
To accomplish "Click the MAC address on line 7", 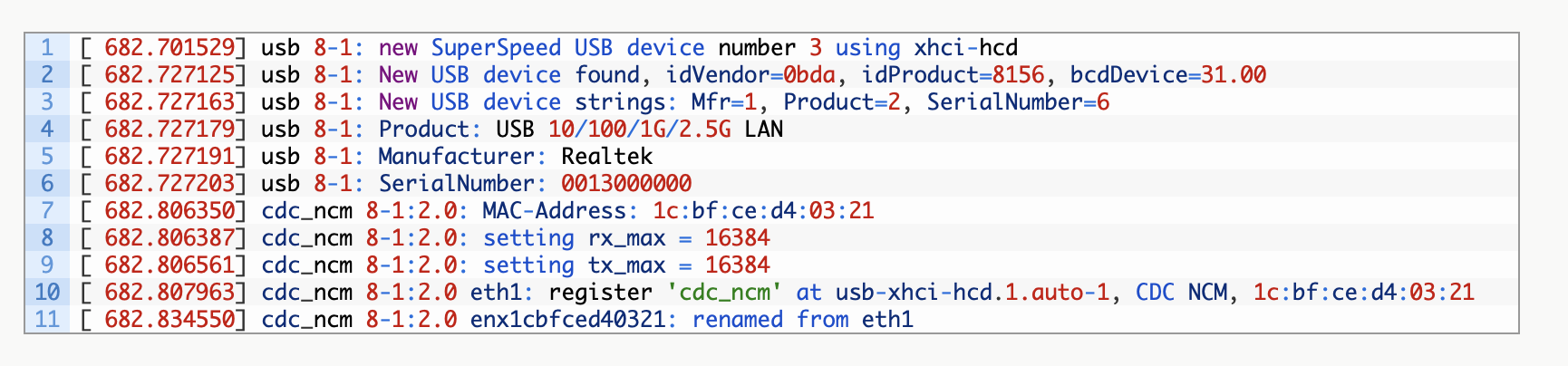I will pos(763,210).
